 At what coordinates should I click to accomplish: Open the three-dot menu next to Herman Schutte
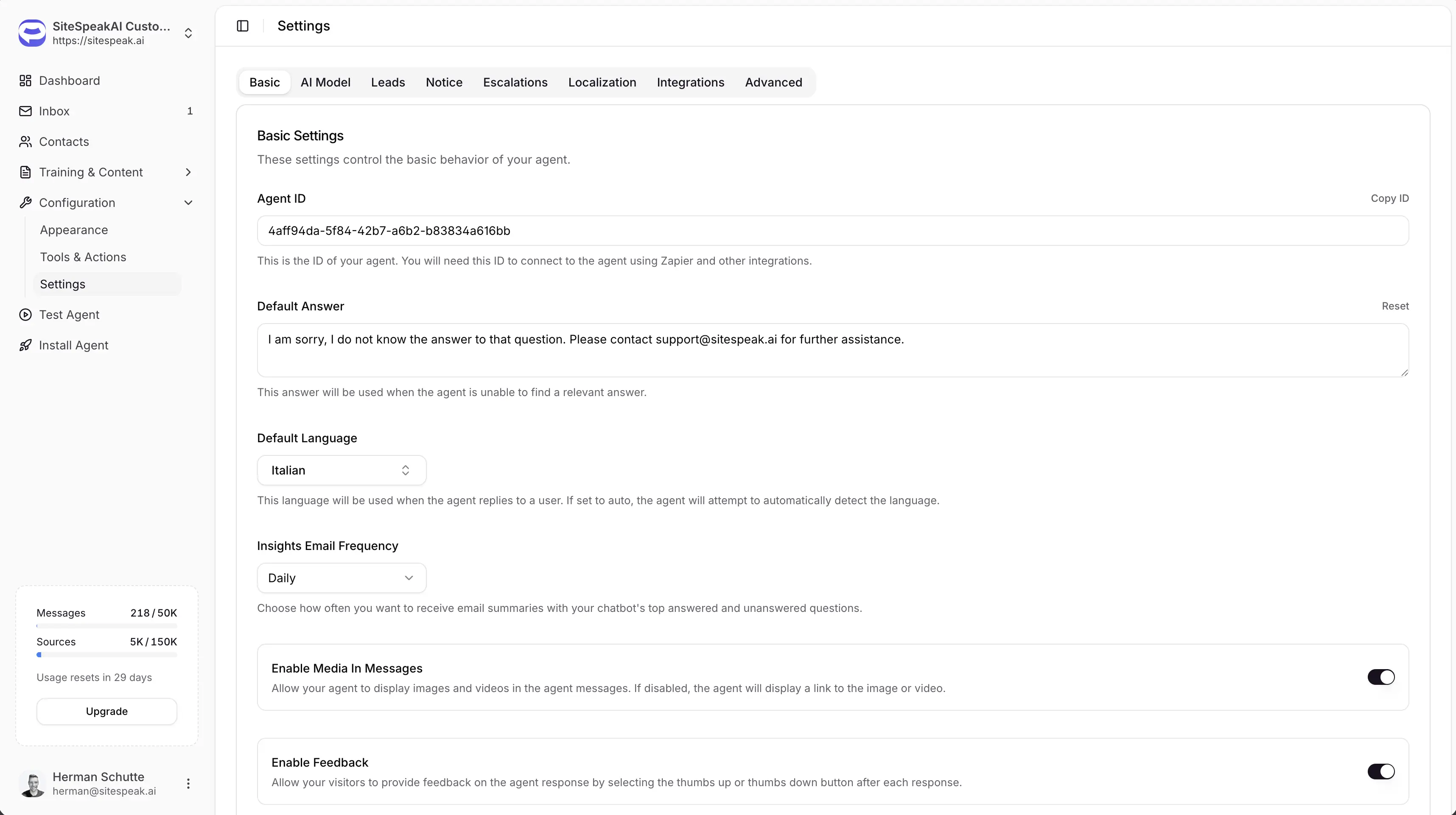point(188,784)
